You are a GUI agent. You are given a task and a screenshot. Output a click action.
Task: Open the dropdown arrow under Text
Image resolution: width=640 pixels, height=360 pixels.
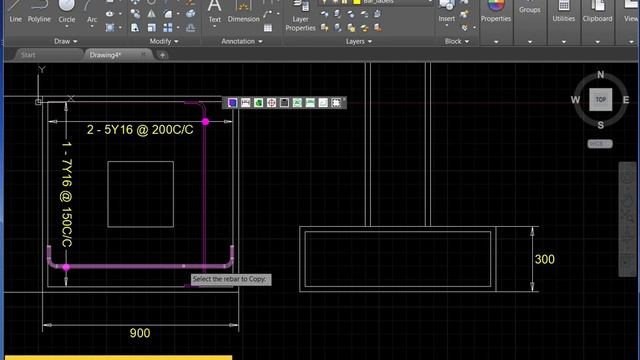pyautogui.click(x=215, y=27)
